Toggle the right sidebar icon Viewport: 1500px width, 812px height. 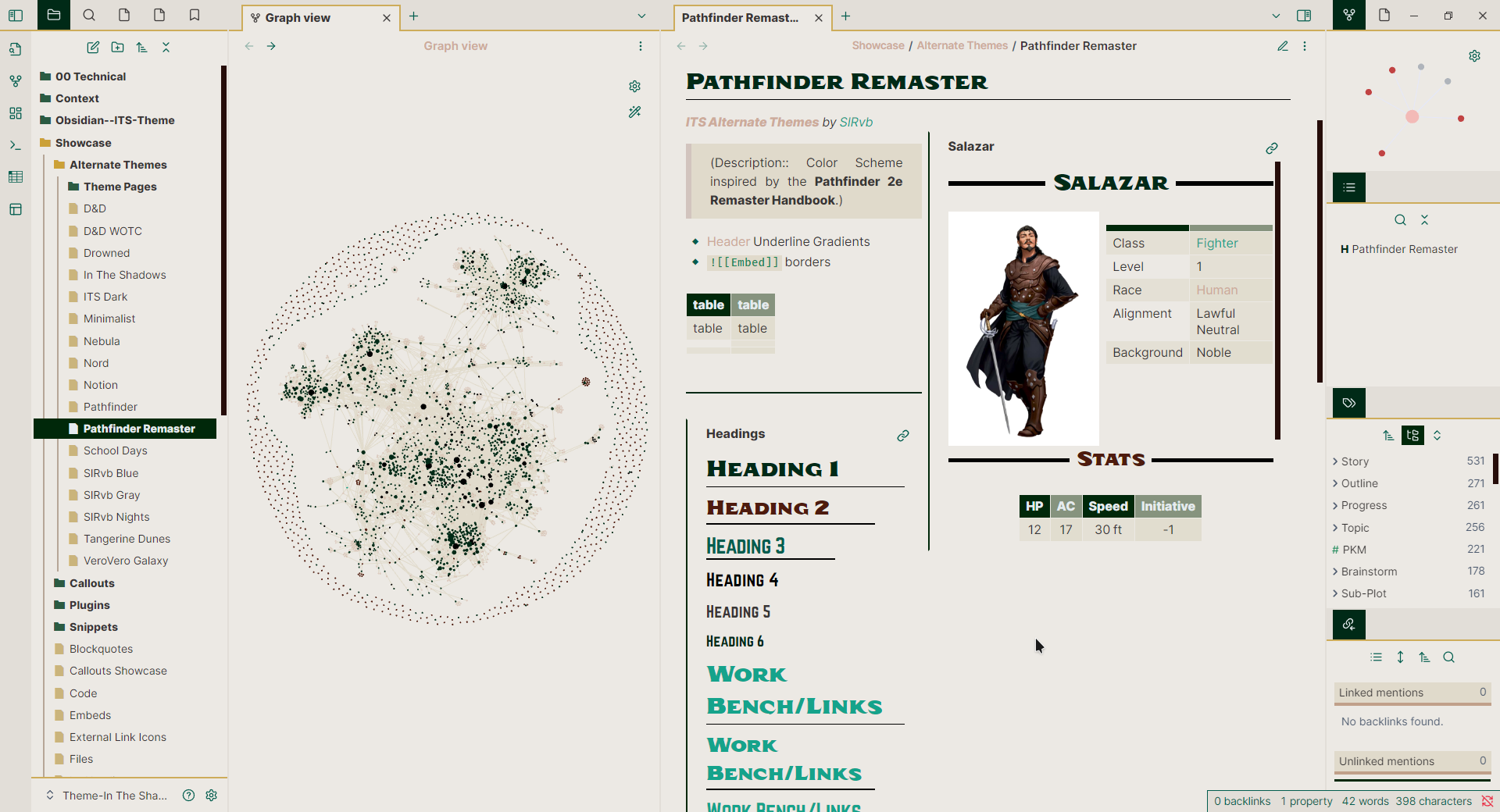[1304, 16]
